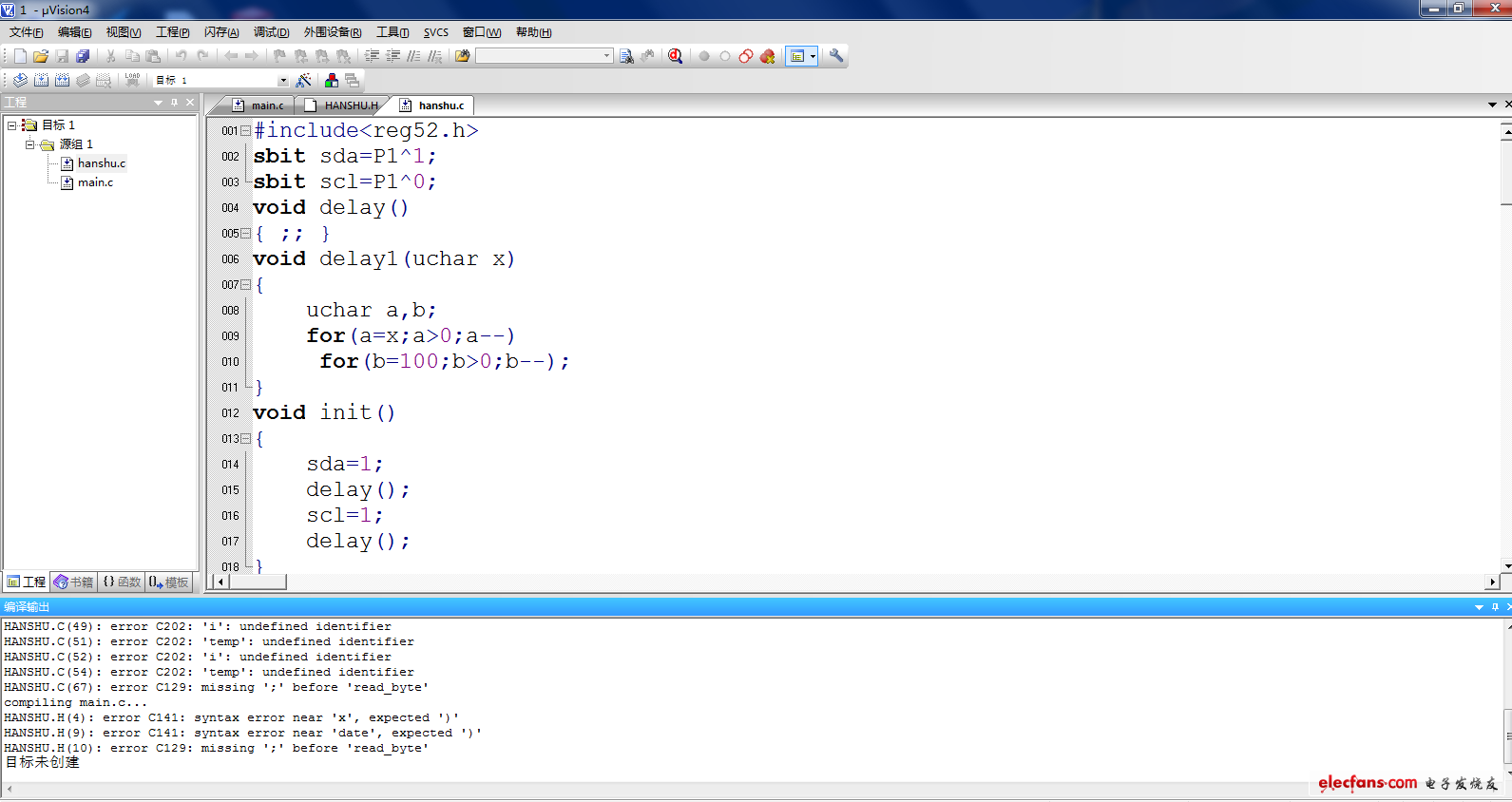The image size is (1512, 802).
Task: Build the target from build toolbar
Action: click(x=41, y=80)
